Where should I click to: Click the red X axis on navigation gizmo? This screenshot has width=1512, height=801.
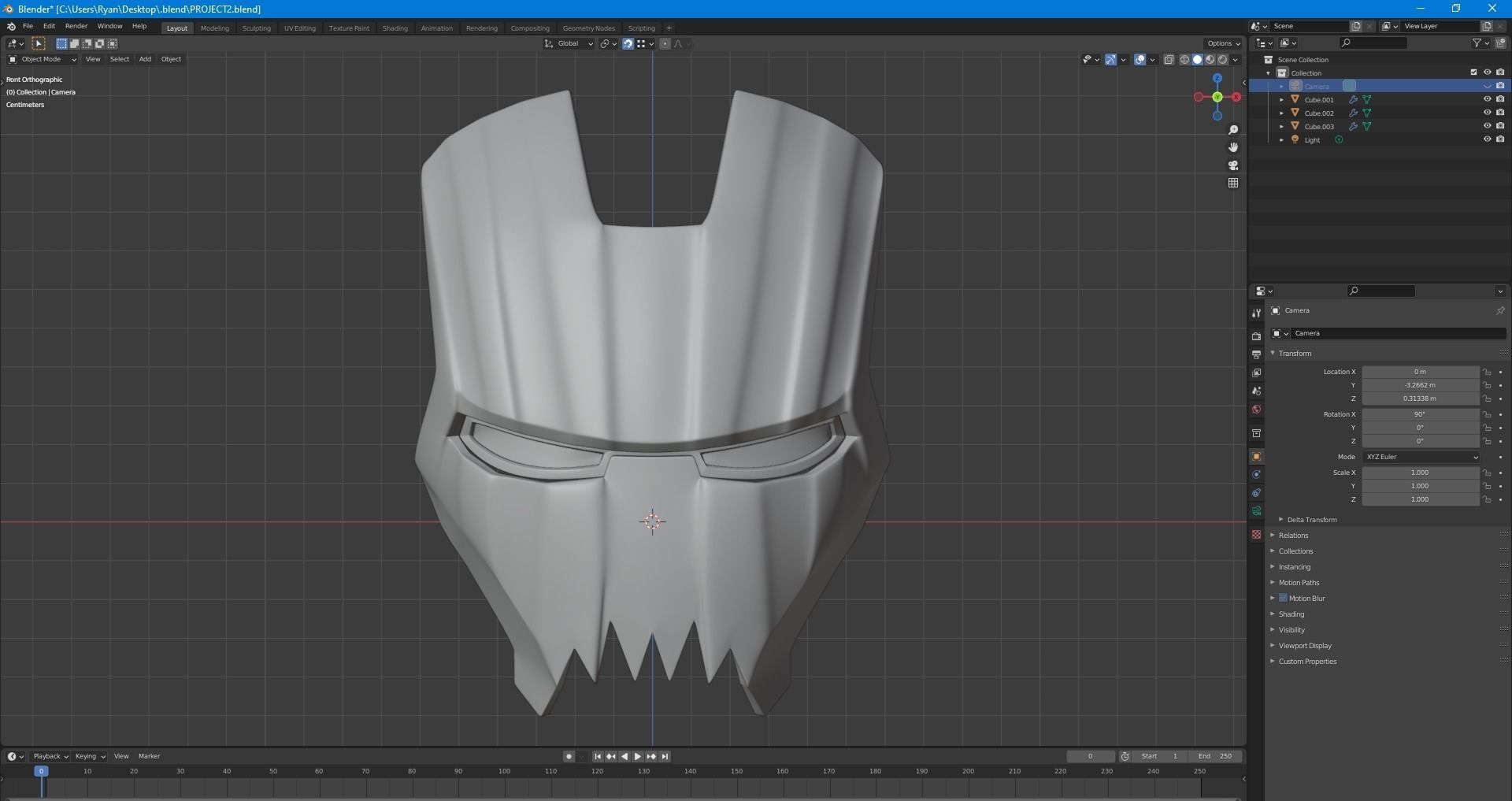[1236, 97]
